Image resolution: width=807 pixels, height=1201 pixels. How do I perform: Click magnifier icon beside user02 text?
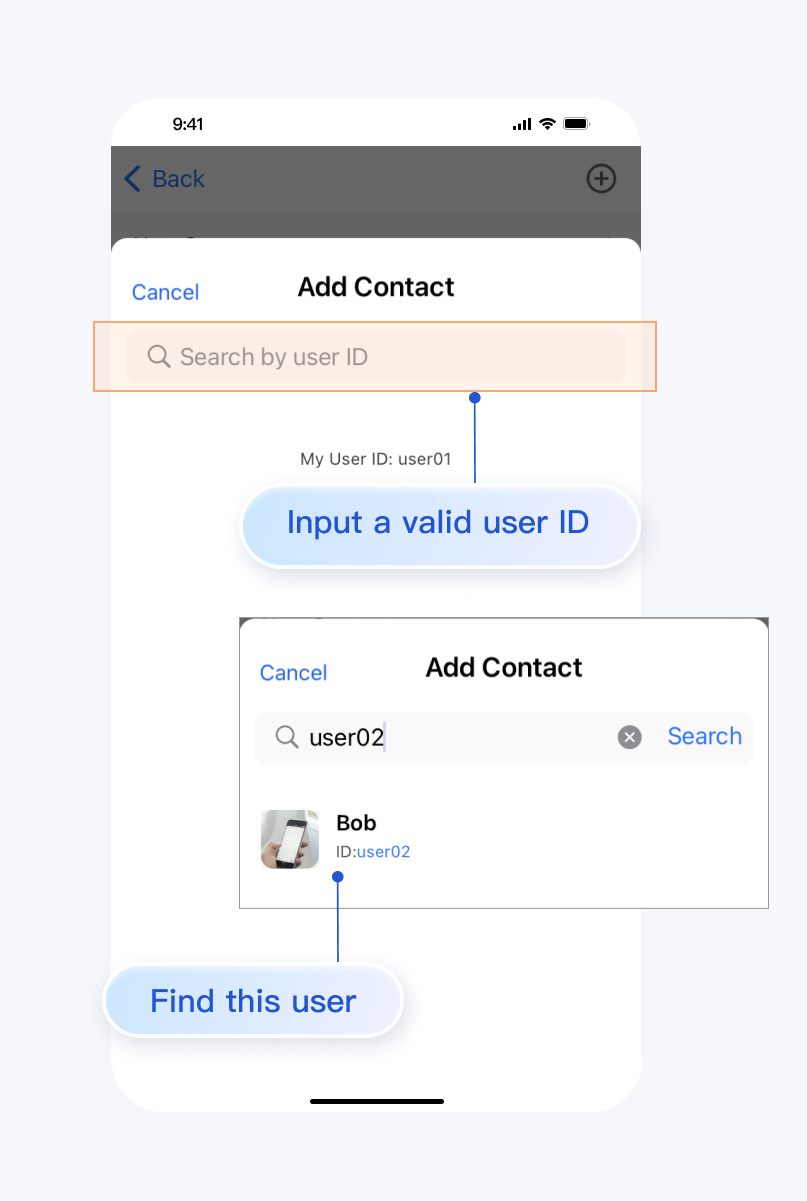point(287,737)
